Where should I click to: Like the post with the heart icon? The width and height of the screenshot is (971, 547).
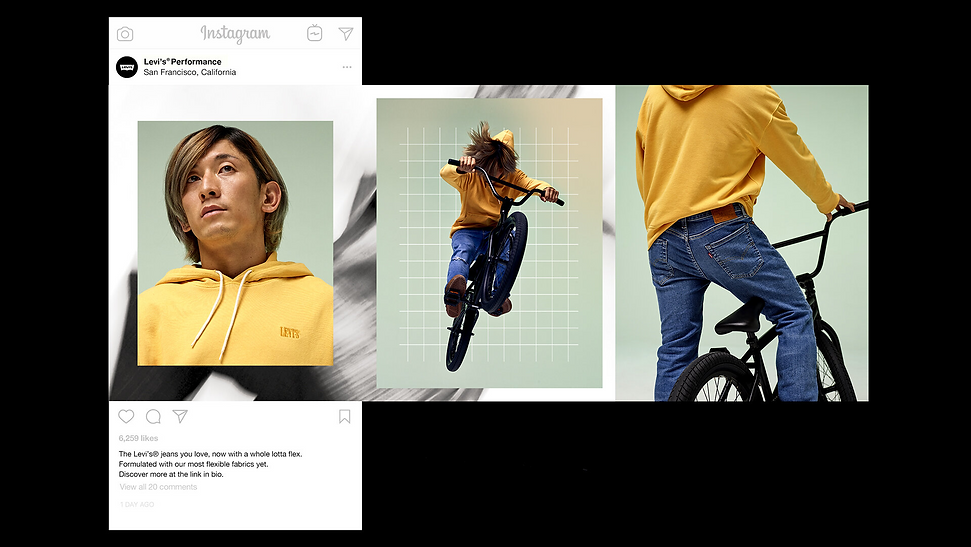126,416
